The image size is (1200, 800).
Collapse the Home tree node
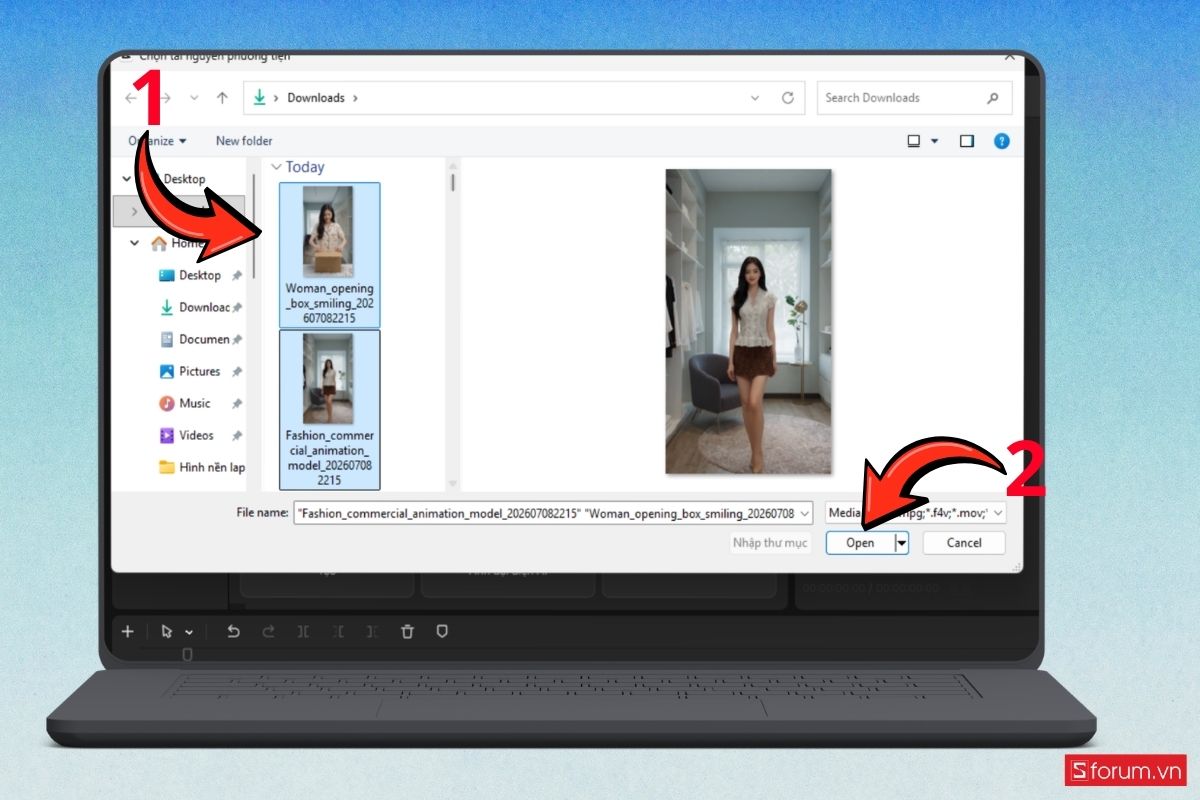(x=135, y=243)
